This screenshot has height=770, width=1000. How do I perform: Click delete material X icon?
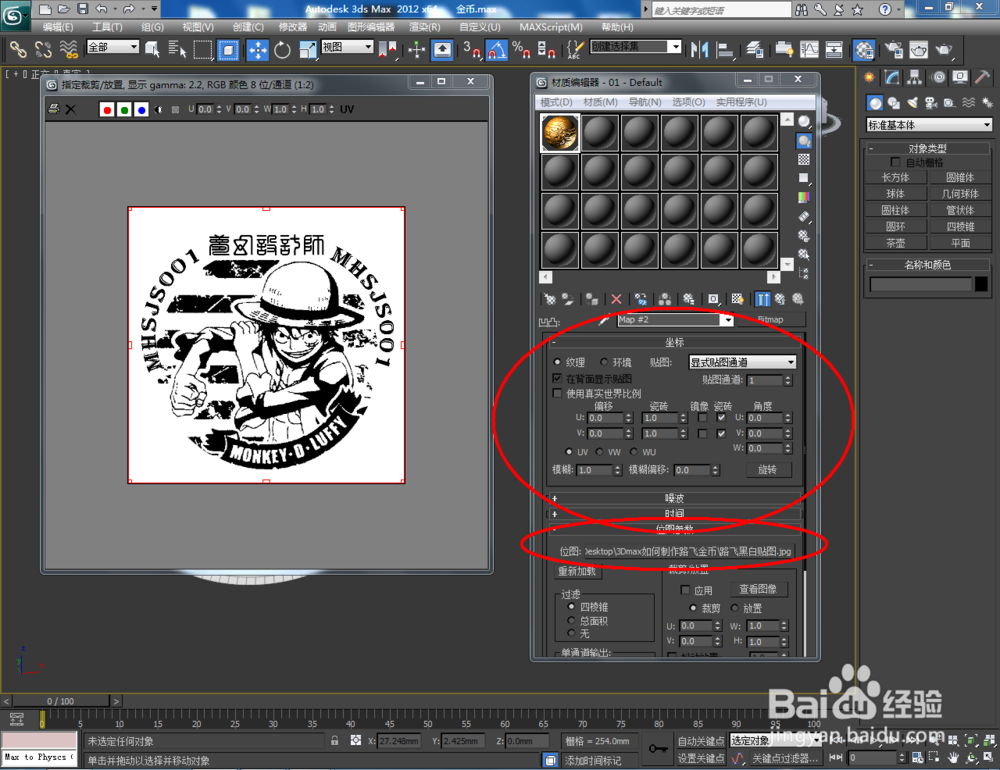click(x=616, y=299)
